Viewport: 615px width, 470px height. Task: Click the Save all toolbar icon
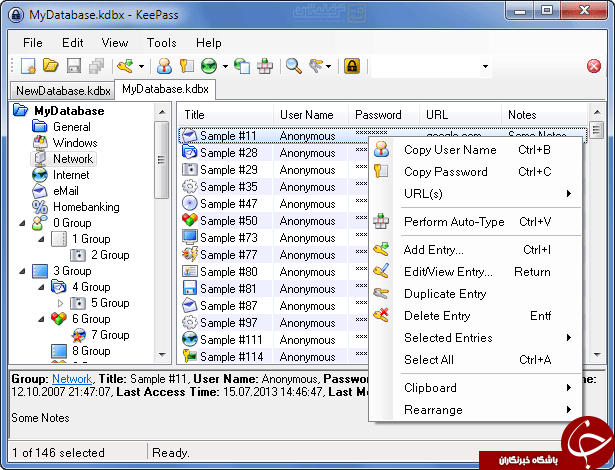click(x=96, y=66)
